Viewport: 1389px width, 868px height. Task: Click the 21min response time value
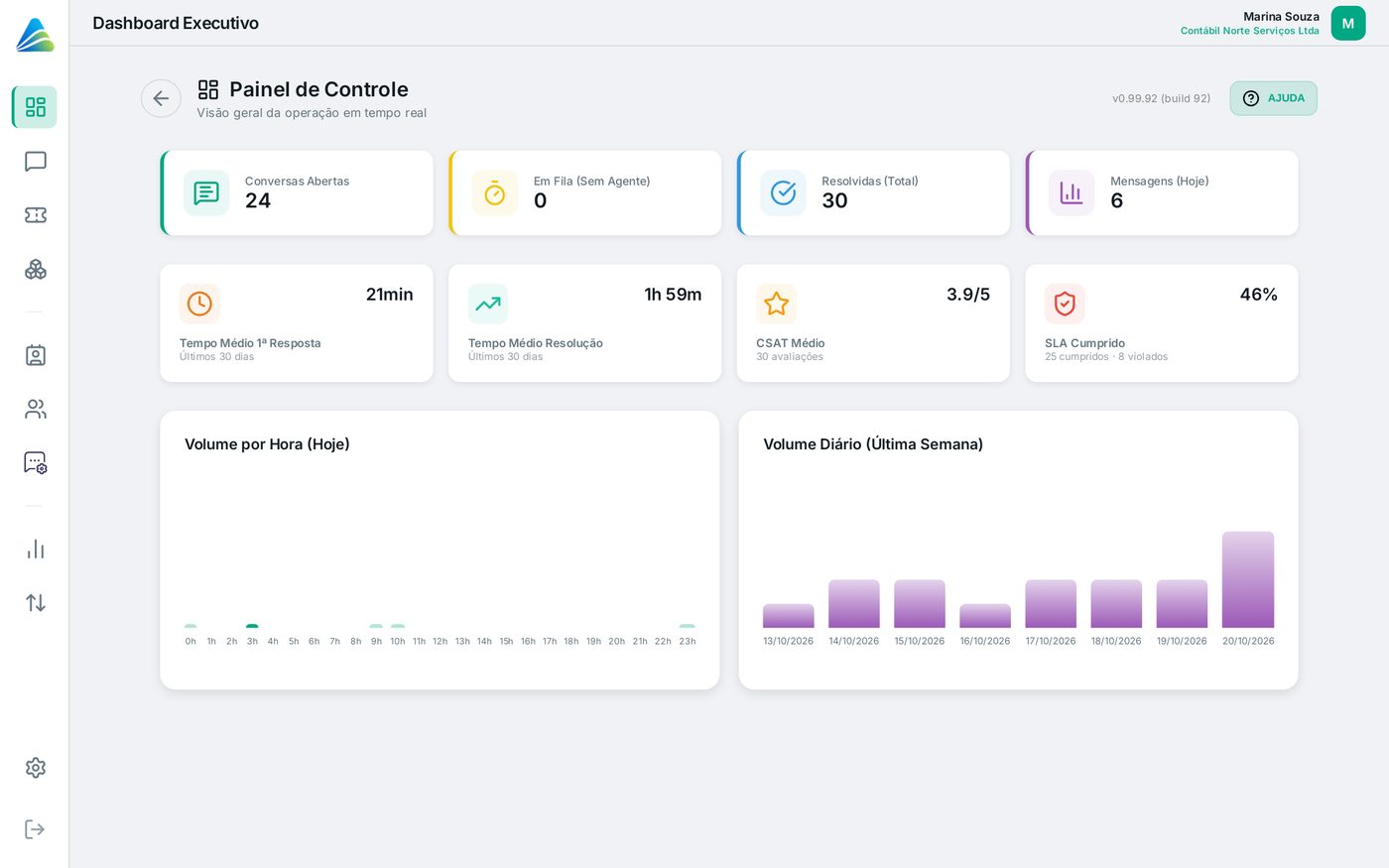(389, 295)
